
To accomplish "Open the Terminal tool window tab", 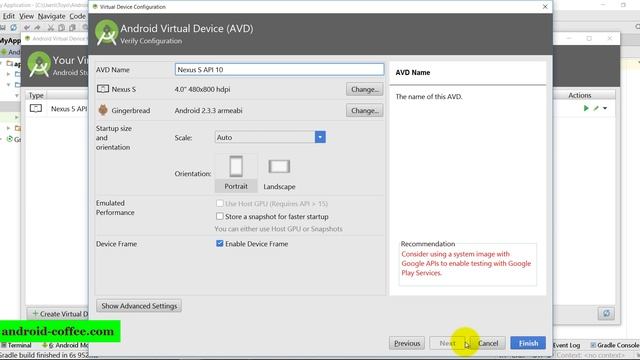I will pos(16,345).
